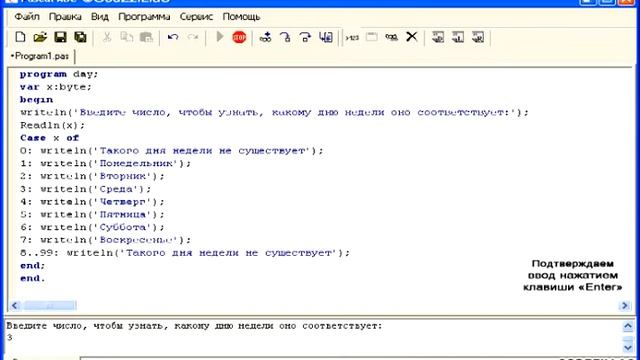The height and width of the screenshot is (360, 640).
Task: Click the '0: writeln' code line
Action: 172,151
